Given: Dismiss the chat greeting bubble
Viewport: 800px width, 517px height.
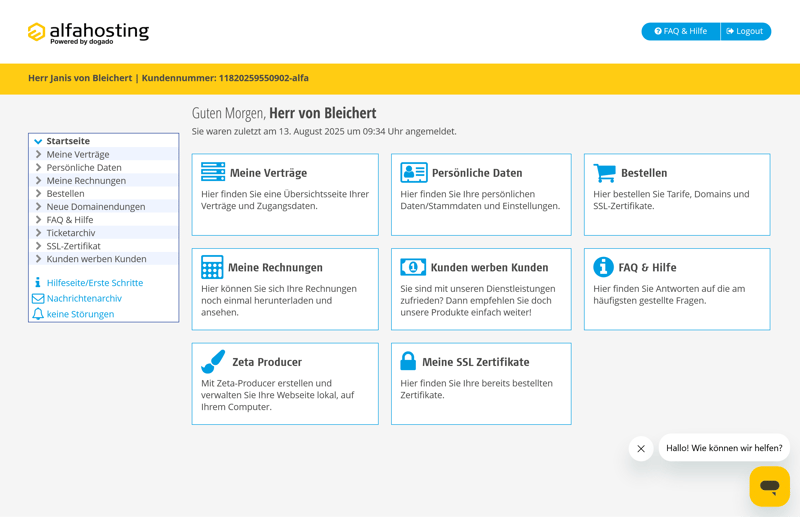Looking at the screenshot, I should (641, 448).
